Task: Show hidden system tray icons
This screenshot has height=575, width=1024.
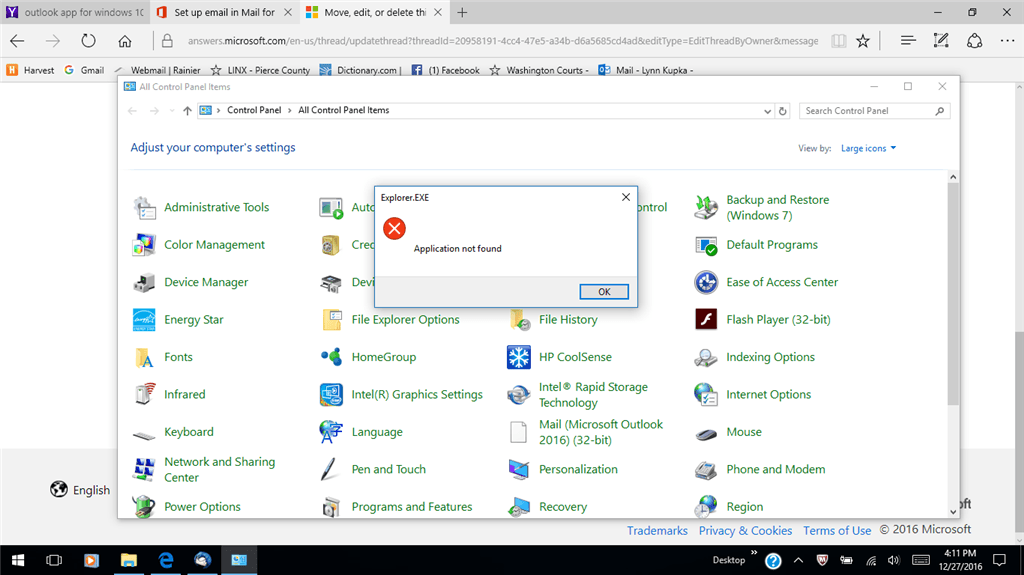Action: click(798, 560)
